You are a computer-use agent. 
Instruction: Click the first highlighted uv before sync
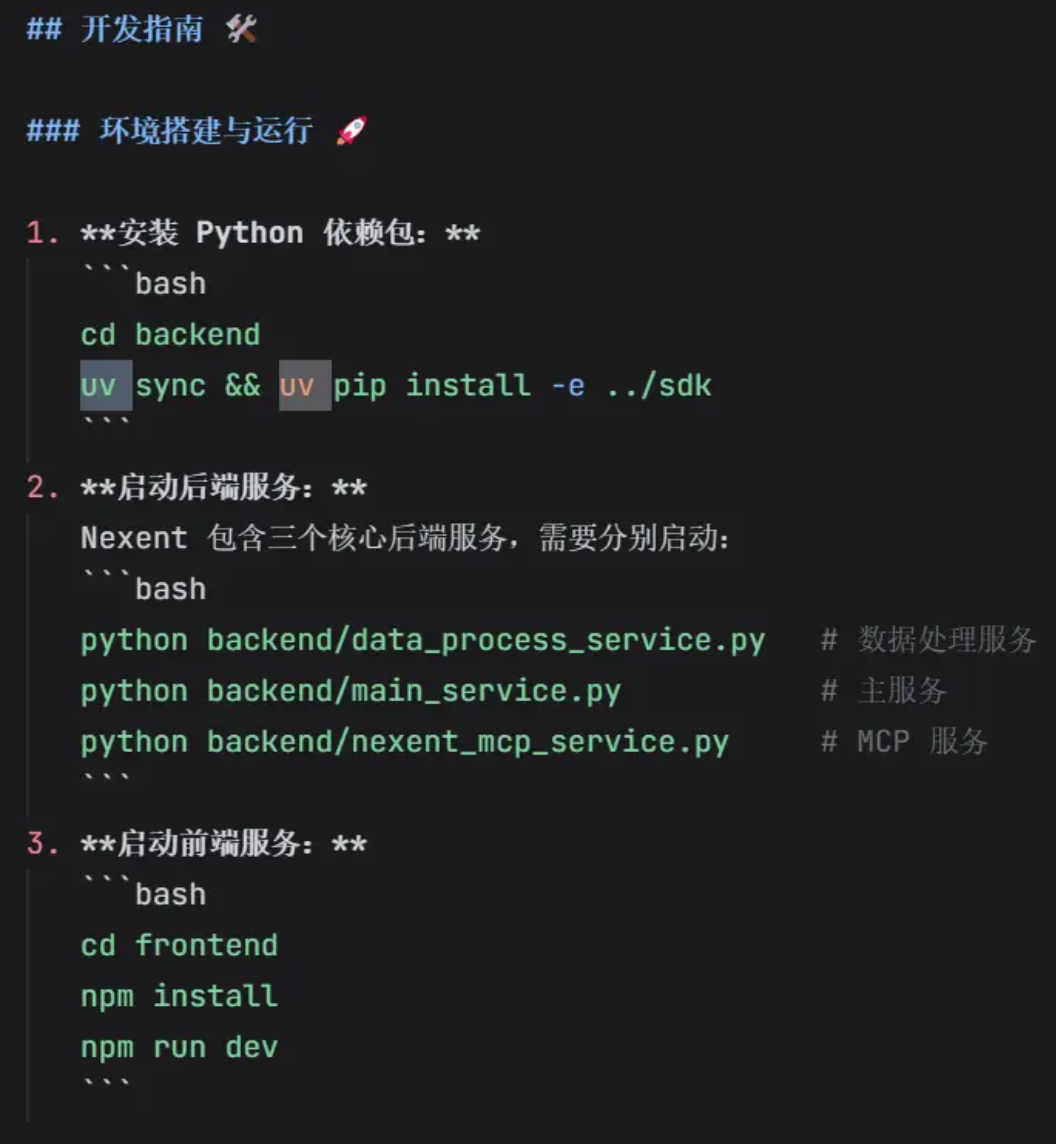(x=99, y=385)
